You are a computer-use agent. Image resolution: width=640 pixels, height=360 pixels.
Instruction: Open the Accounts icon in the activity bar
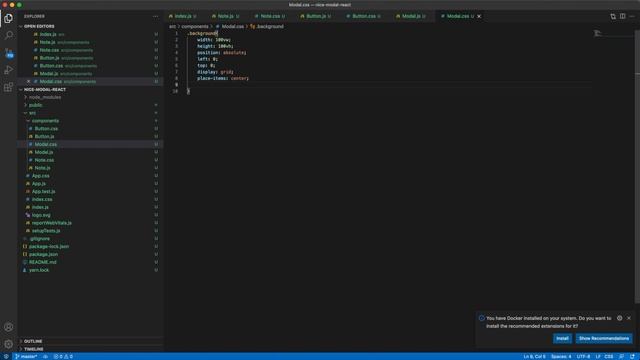[x=9, y=327]
